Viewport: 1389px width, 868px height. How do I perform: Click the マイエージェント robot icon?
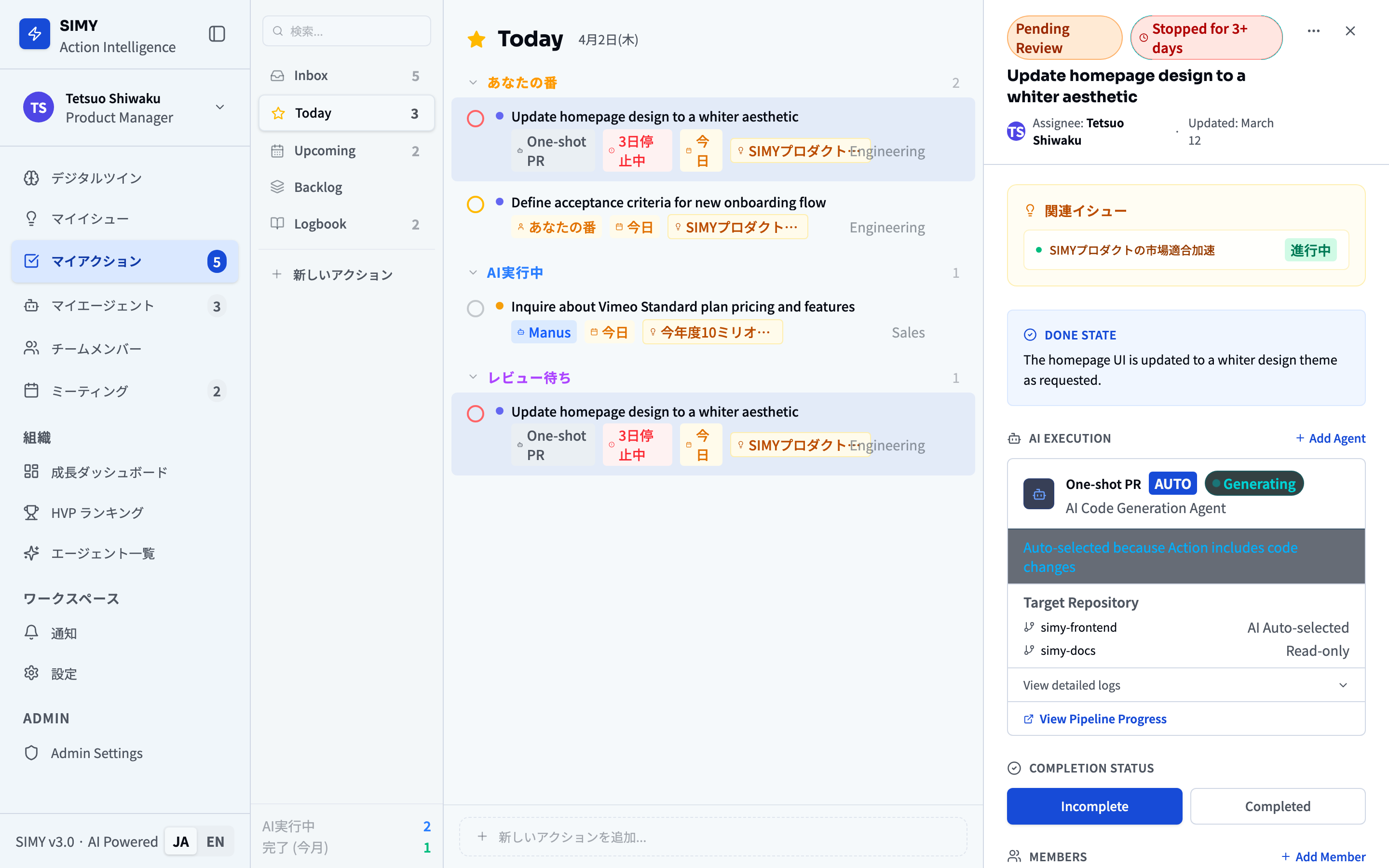coord(31,305)
